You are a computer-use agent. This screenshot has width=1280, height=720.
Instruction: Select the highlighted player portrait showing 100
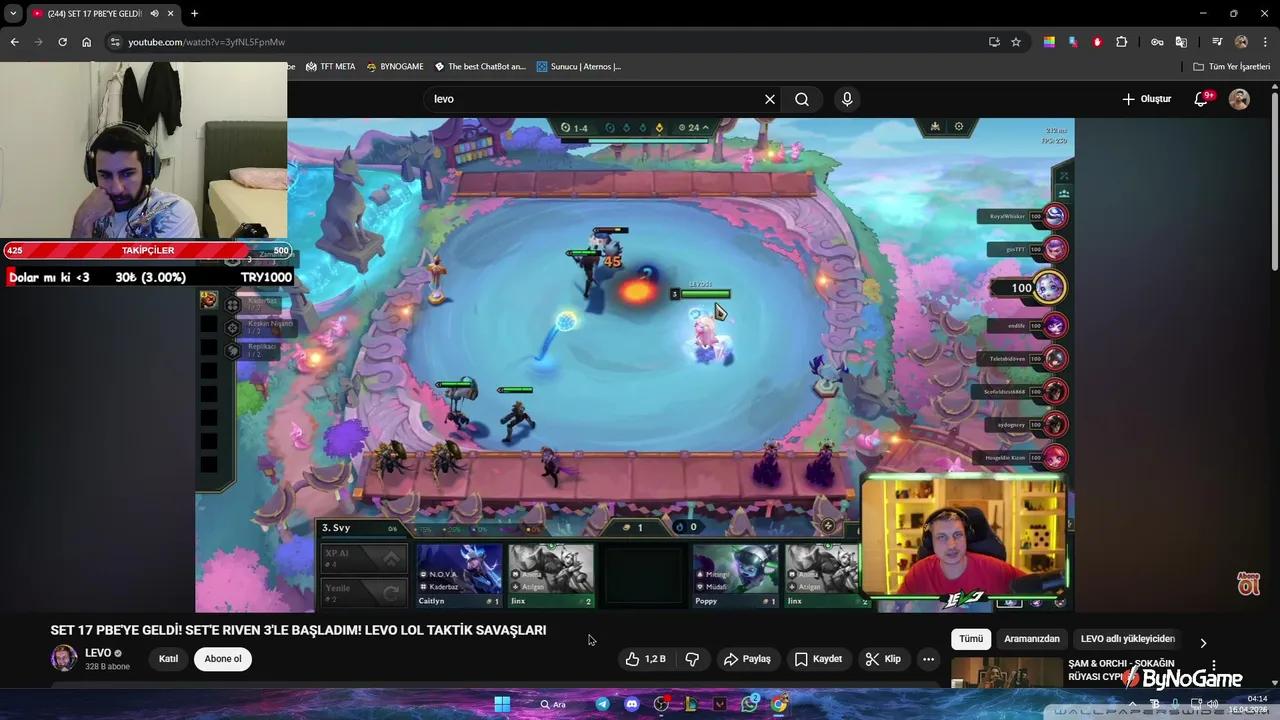1048,288
